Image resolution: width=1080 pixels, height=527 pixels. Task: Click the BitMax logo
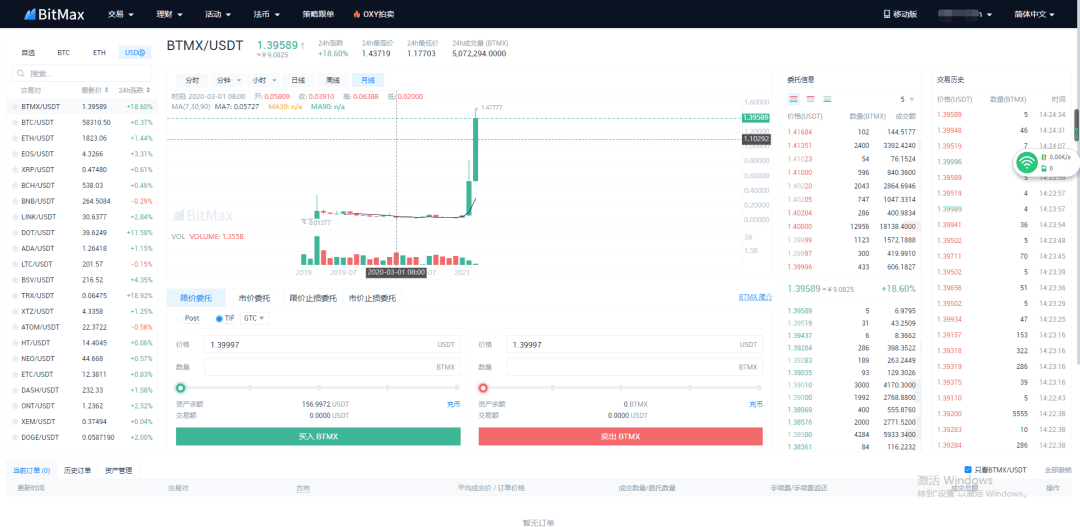[56, 14]
